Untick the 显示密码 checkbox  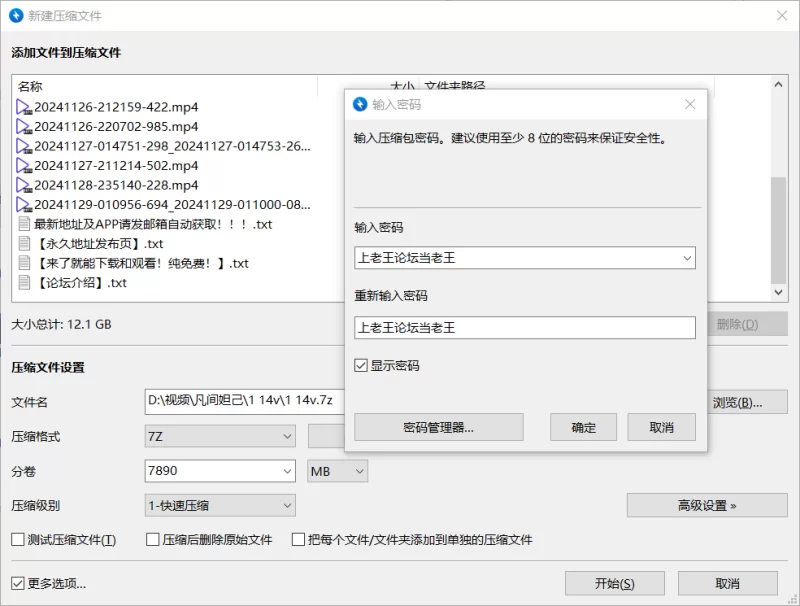pos(361,365)
